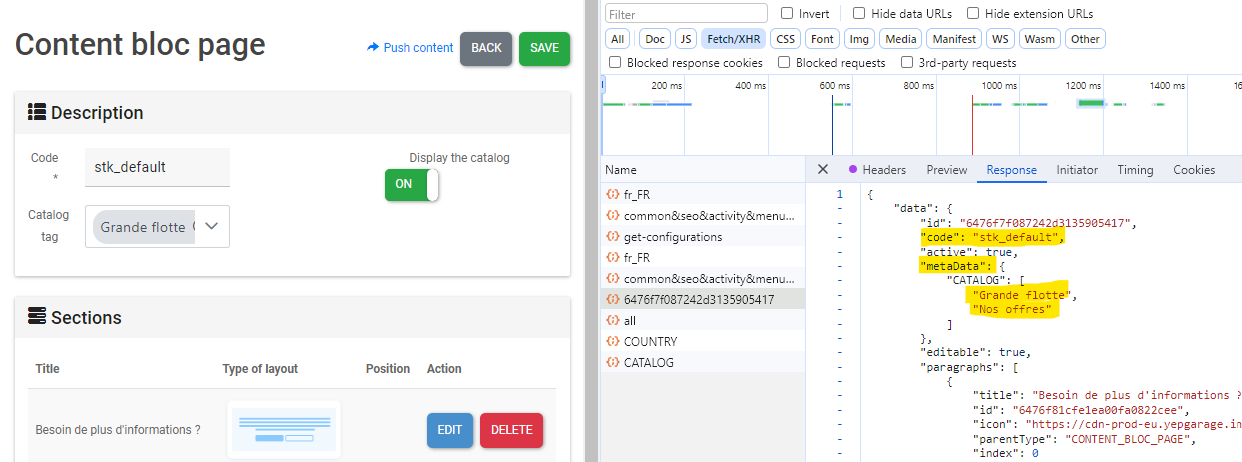
Task: Select the get-configurations request icon
Action: click(613, 237)
